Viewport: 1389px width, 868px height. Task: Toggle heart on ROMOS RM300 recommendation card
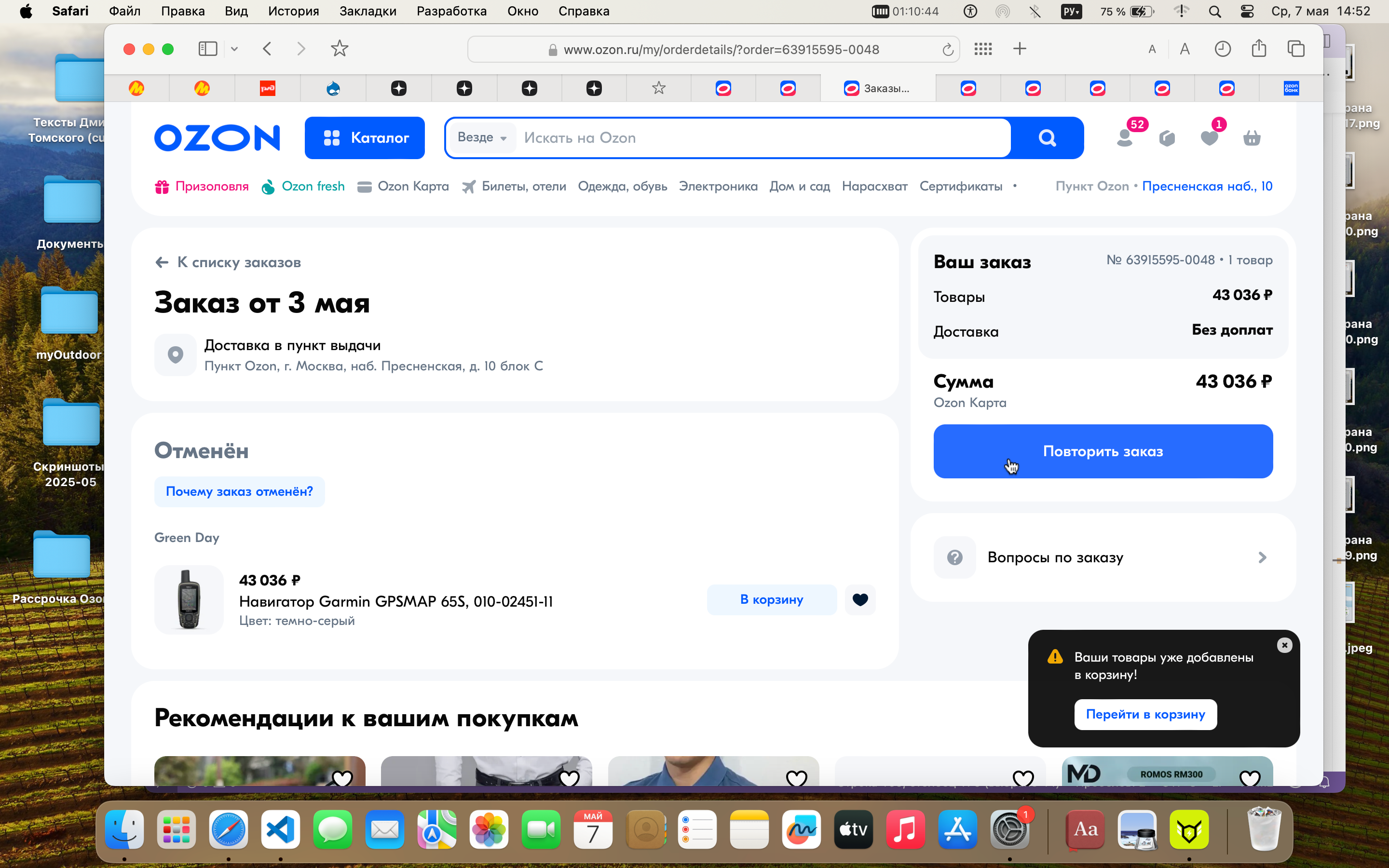click(1250, 778)
